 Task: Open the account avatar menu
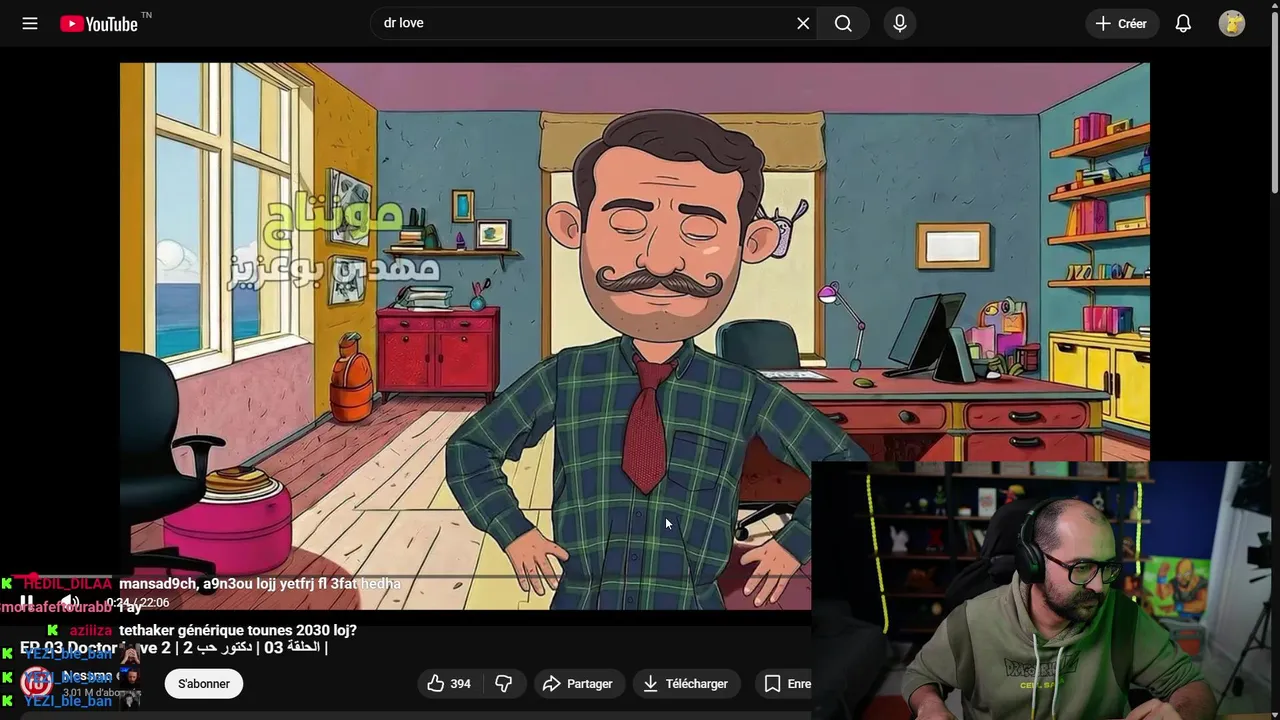(1232, 23)
